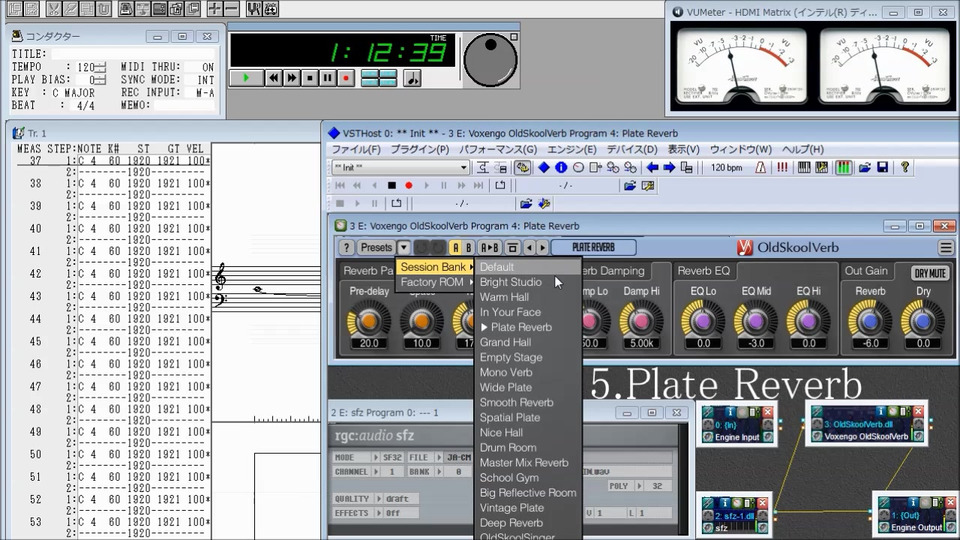
Task: Start sequencer playback with the green play button
Action: (246, 78)
